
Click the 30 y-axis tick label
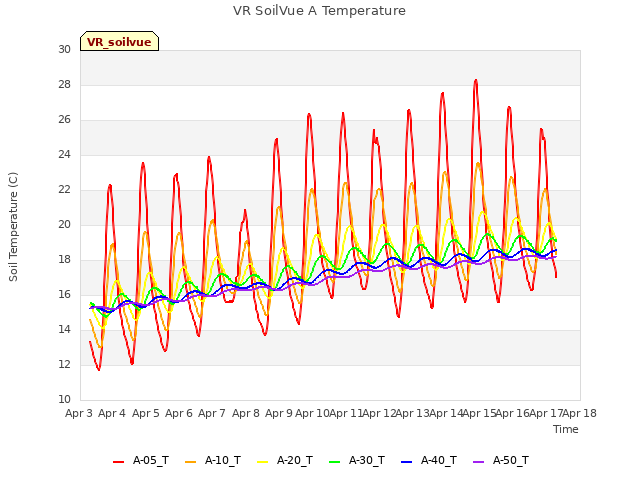[x=64, y=49]
